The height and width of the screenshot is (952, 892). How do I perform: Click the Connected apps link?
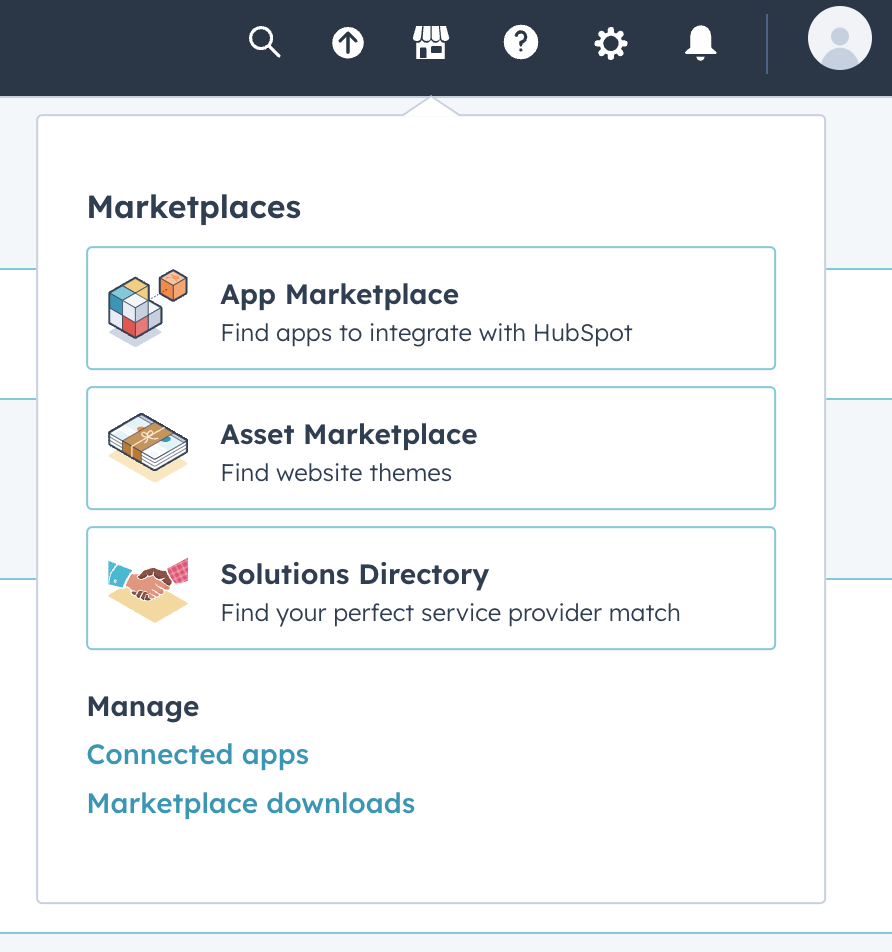[198, 755]
